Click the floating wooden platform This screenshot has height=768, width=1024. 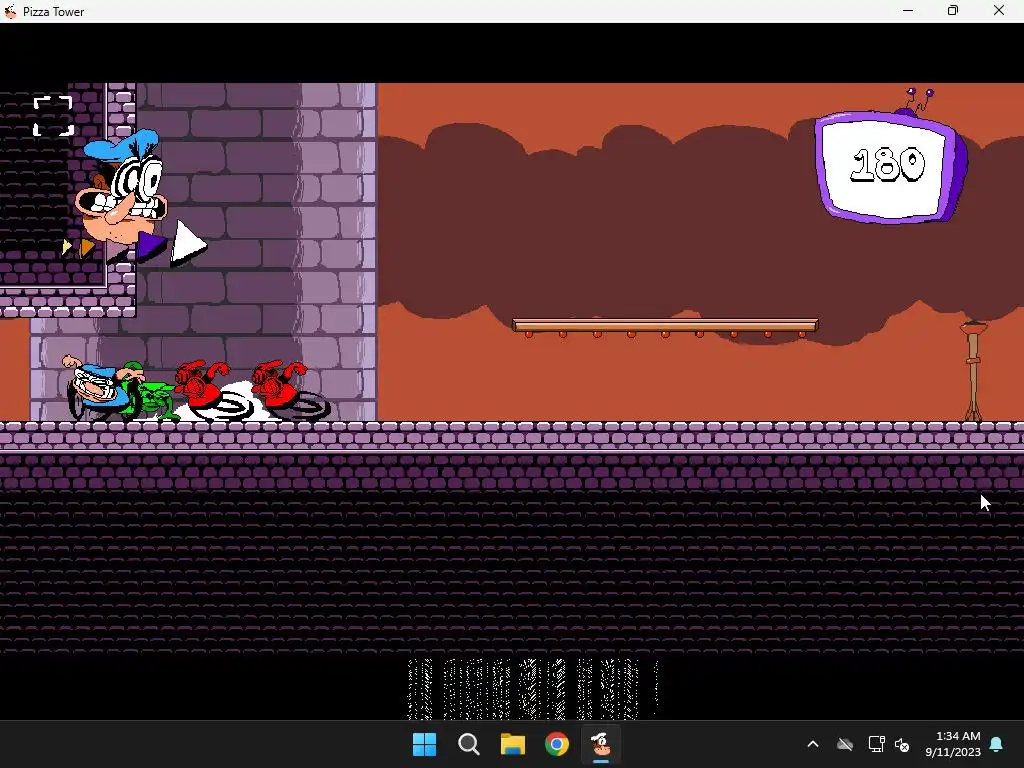click(665, 327)
